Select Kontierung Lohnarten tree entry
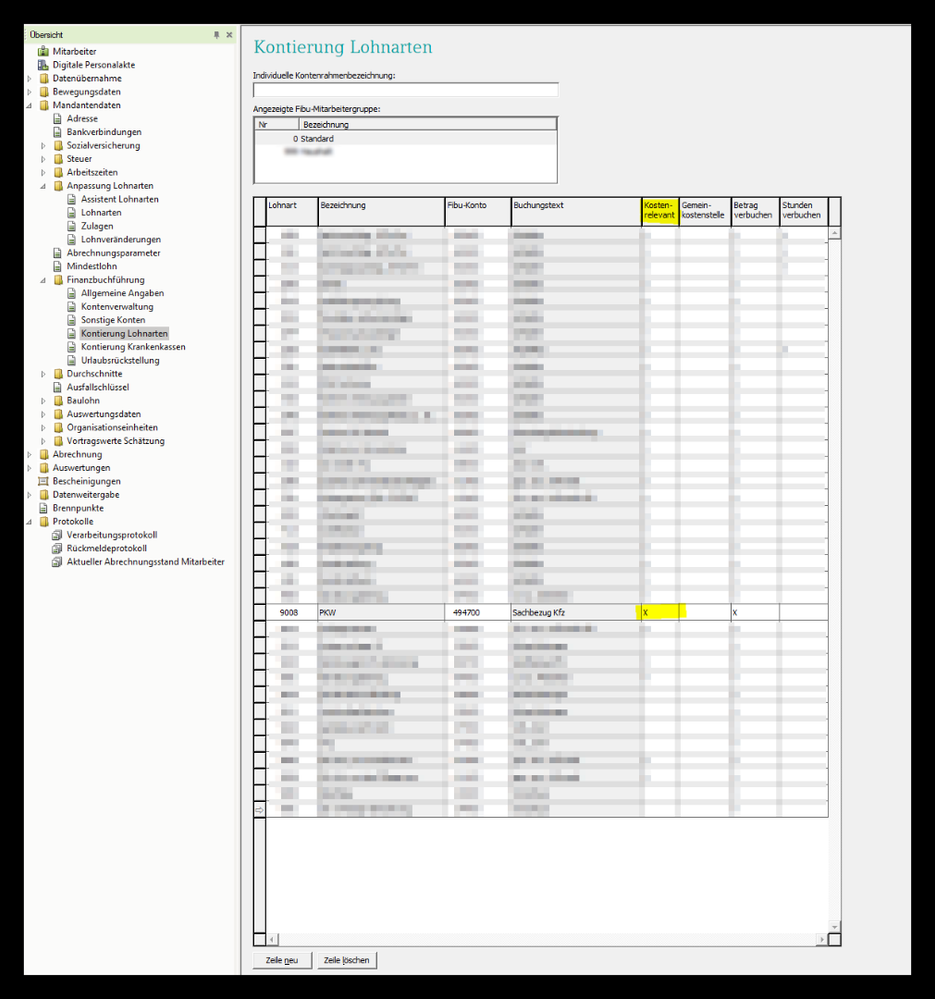This screenshot has height=999, width=935. 124,333
